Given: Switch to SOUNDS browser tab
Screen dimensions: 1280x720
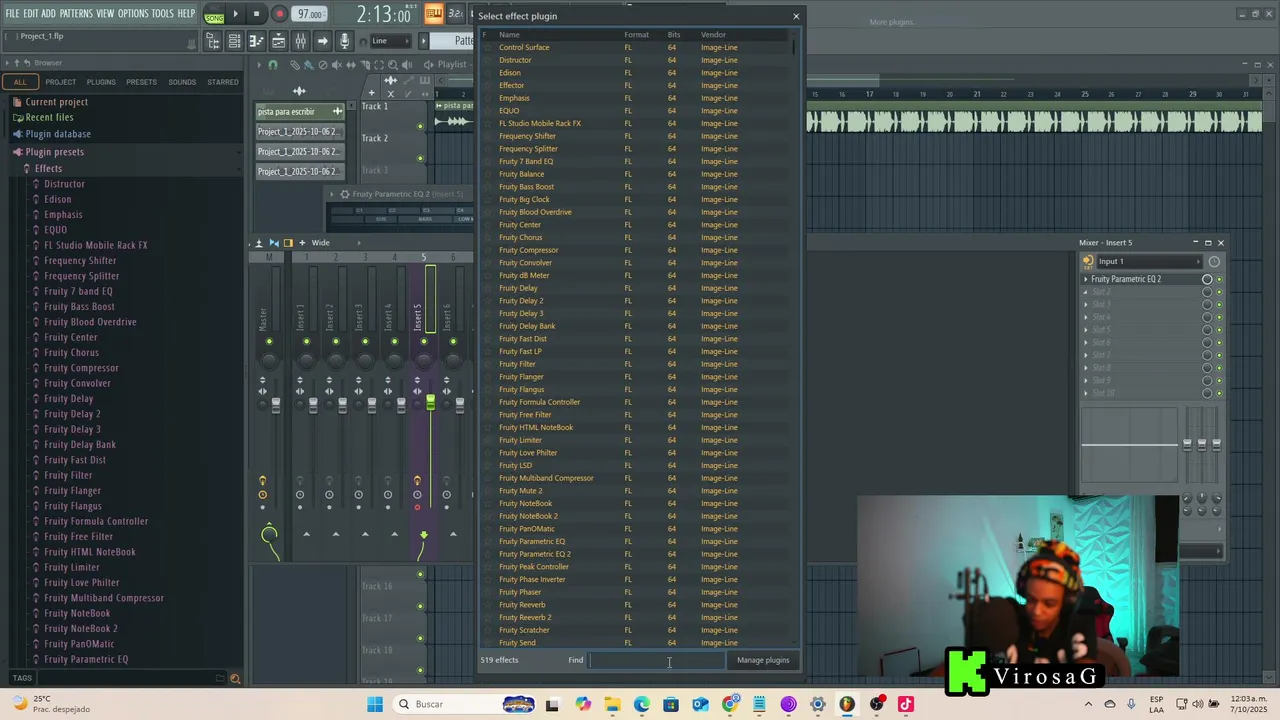Looking at the screenshot, I should coord(182,82).
